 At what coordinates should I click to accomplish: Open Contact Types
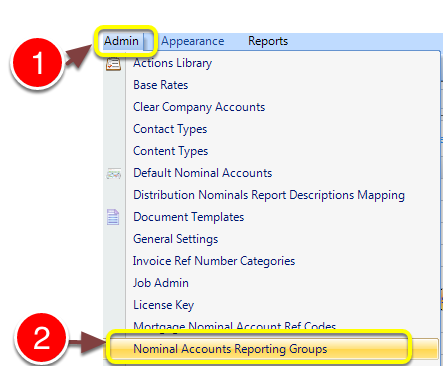(170, 129)
